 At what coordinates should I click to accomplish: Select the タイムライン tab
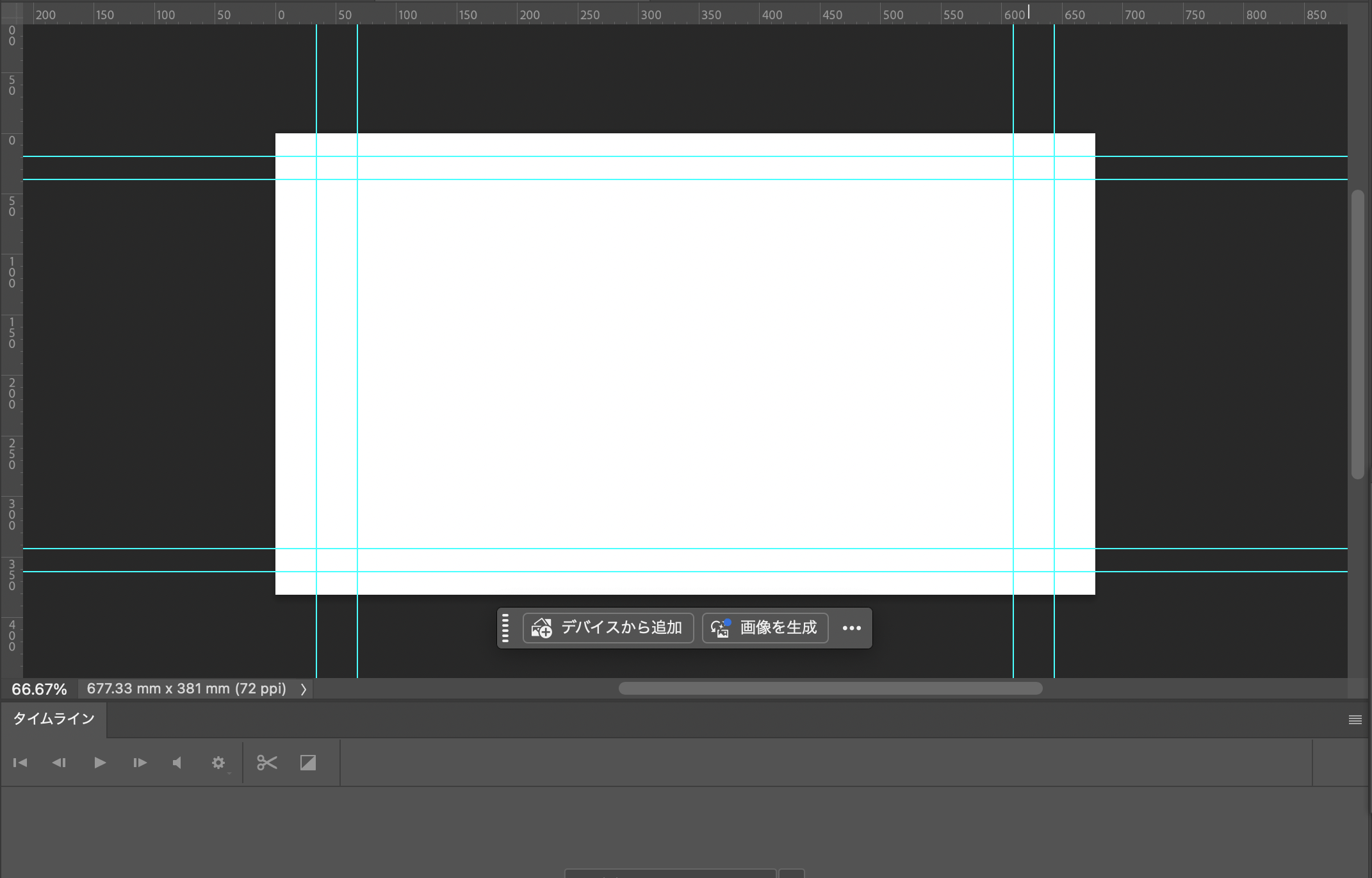(x=54, y=719)
